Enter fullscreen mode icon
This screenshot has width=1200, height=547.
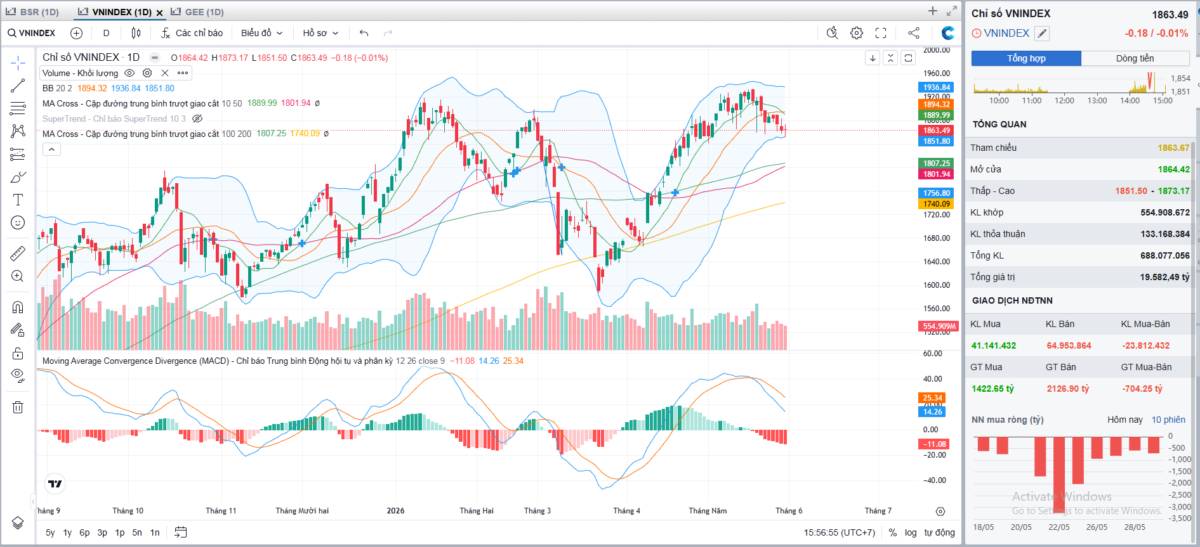click(881, 32)
